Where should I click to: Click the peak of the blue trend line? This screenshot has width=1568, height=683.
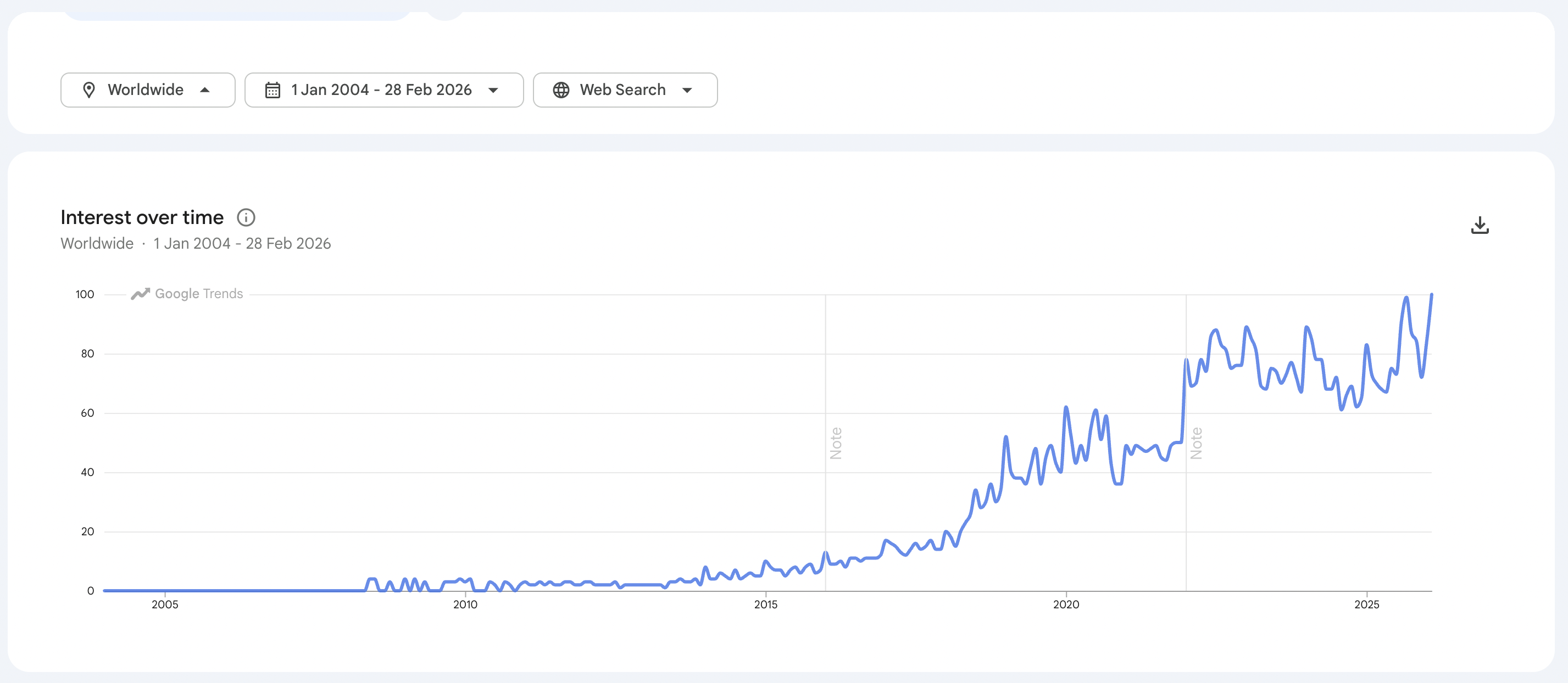pos(1433,295)
